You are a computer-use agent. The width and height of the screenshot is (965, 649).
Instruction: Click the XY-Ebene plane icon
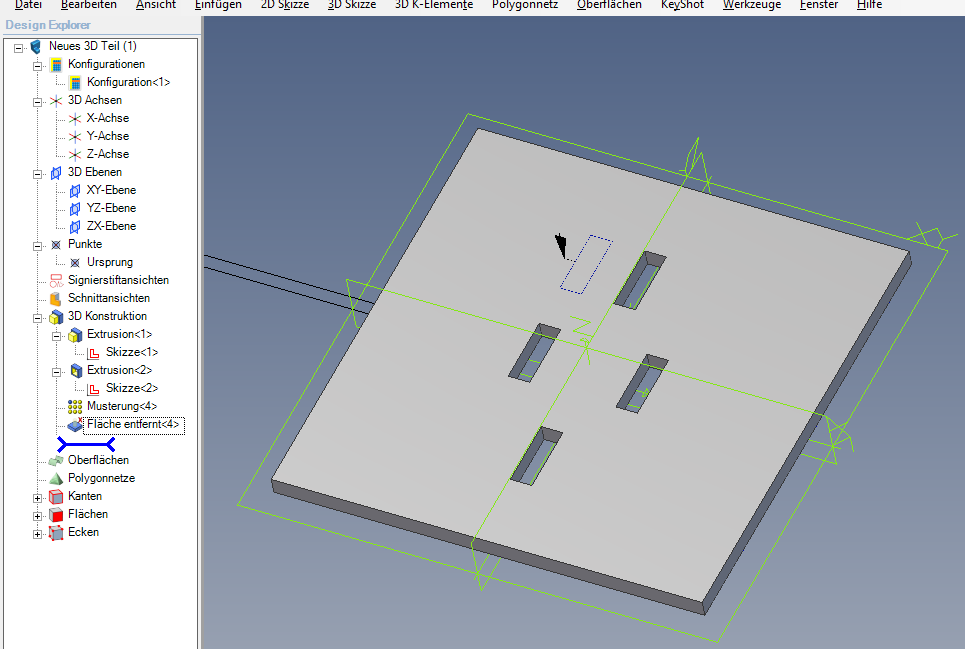coord(75,191)
